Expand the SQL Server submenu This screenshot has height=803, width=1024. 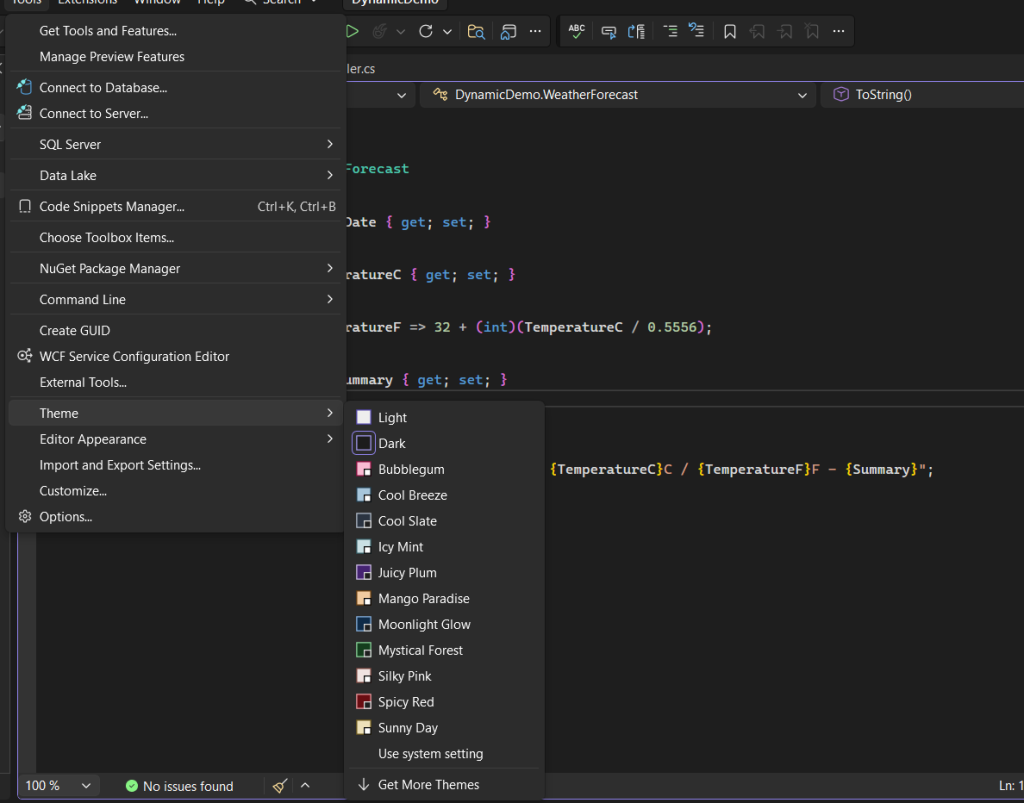point(175,144)
